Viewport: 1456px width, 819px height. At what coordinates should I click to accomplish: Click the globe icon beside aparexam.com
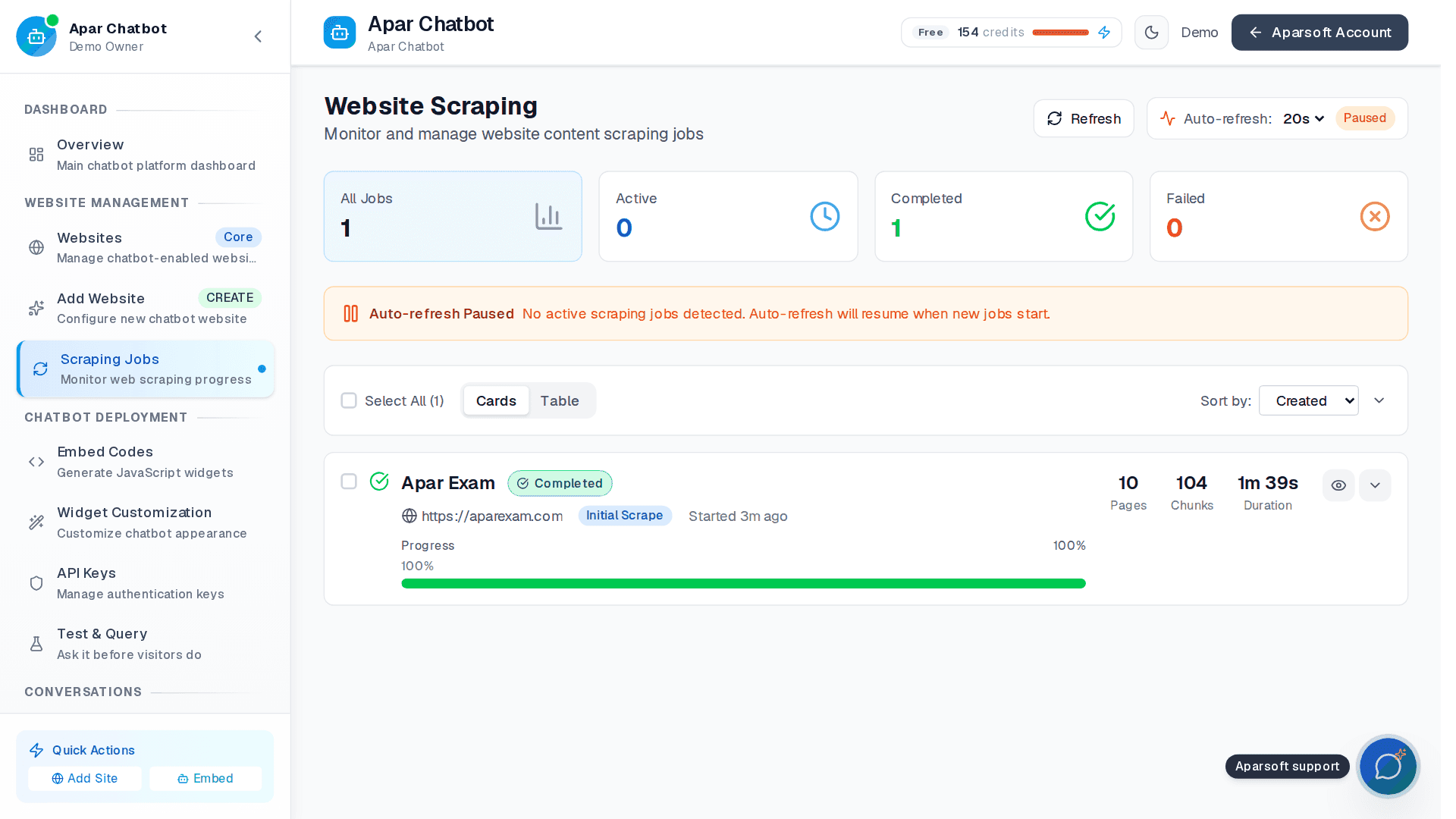click(409, 516)
